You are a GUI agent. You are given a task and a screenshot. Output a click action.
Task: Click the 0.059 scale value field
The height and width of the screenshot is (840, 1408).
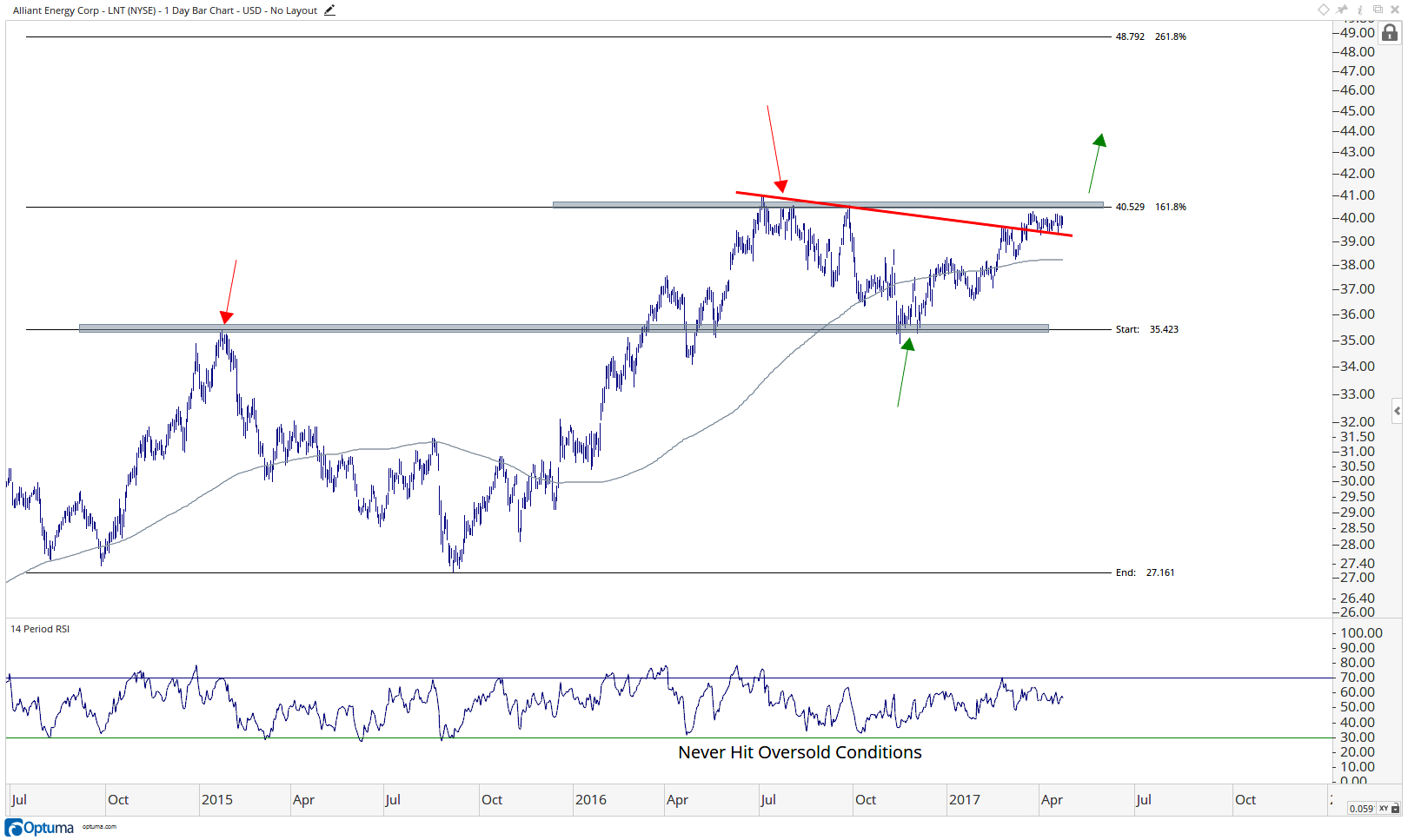[x=1361, y=809]
